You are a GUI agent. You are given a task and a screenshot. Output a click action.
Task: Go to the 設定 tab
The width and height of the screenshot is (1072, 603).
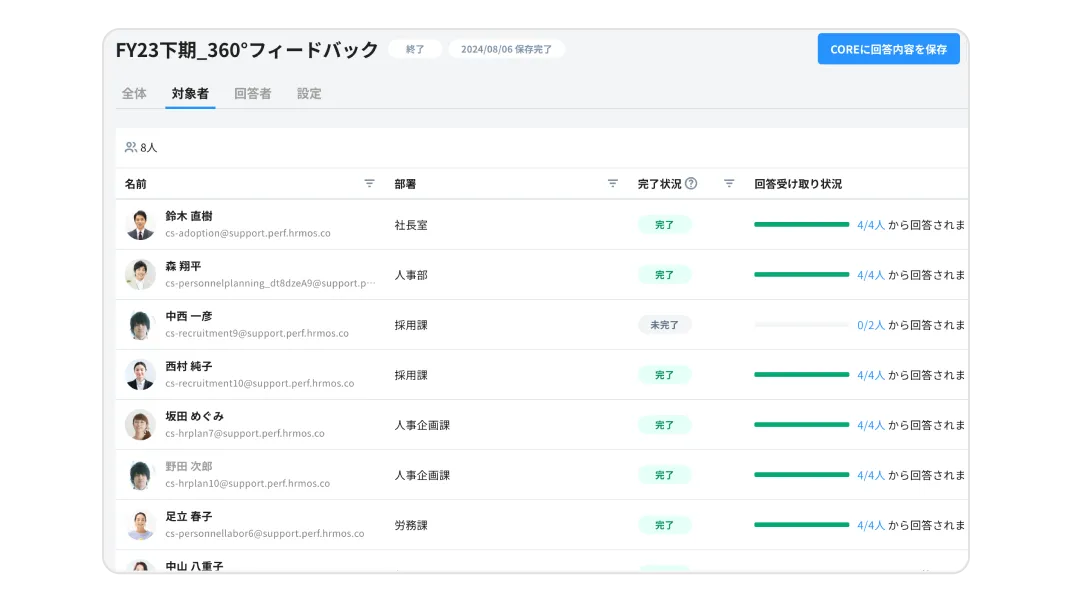309,93
